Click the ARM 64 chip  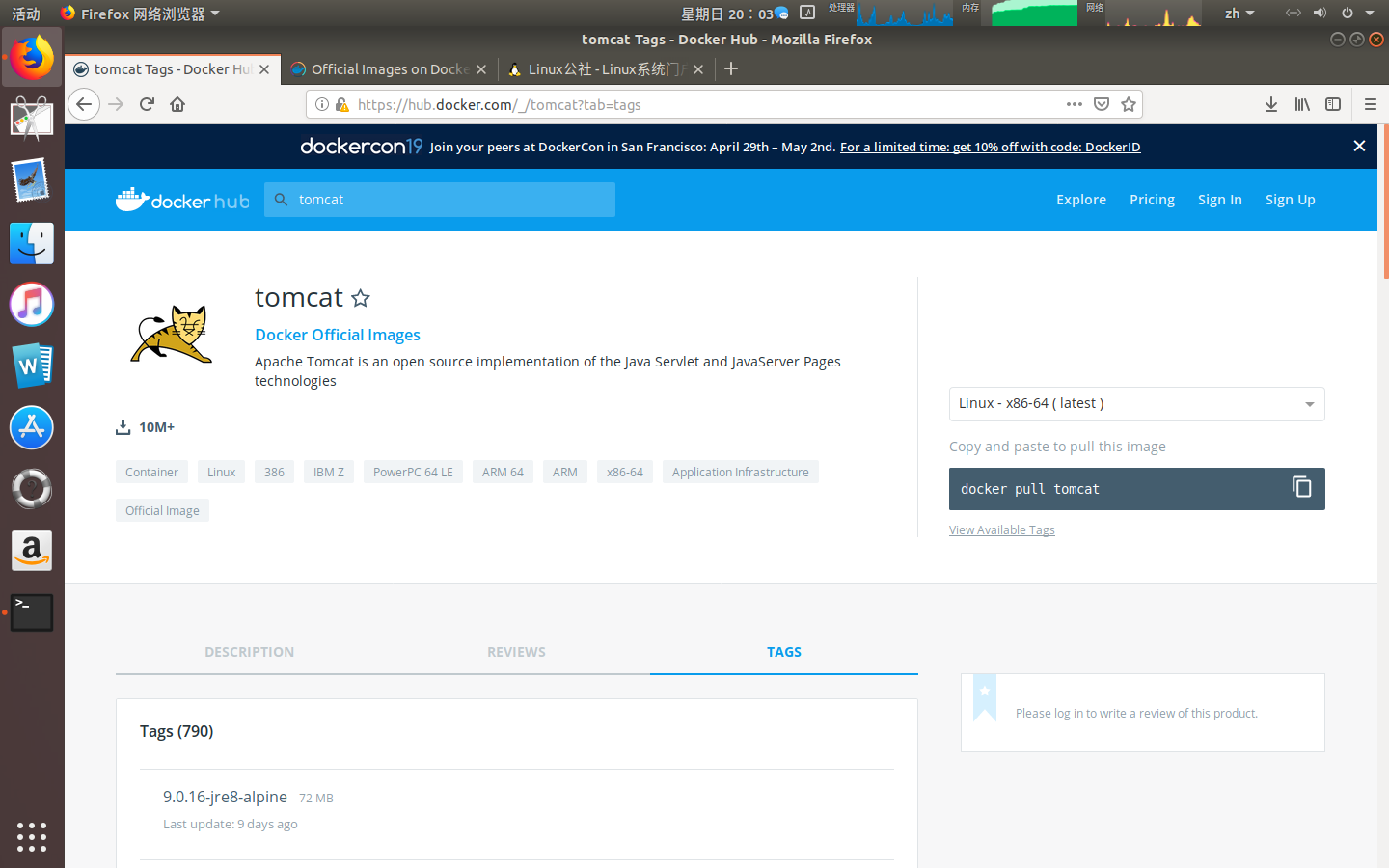coord(503,472)
